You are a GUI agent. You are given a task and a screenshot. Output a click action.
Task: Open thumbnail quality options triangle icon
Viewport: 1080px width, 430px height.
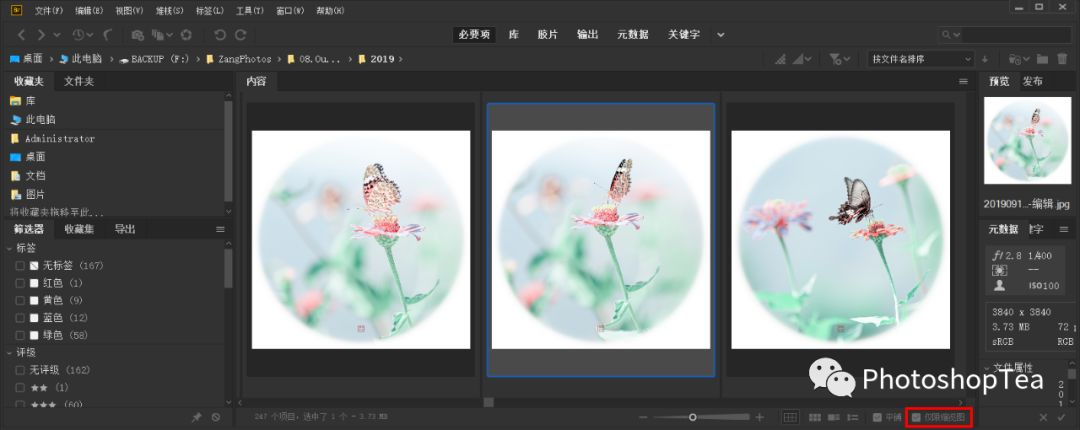802,59
